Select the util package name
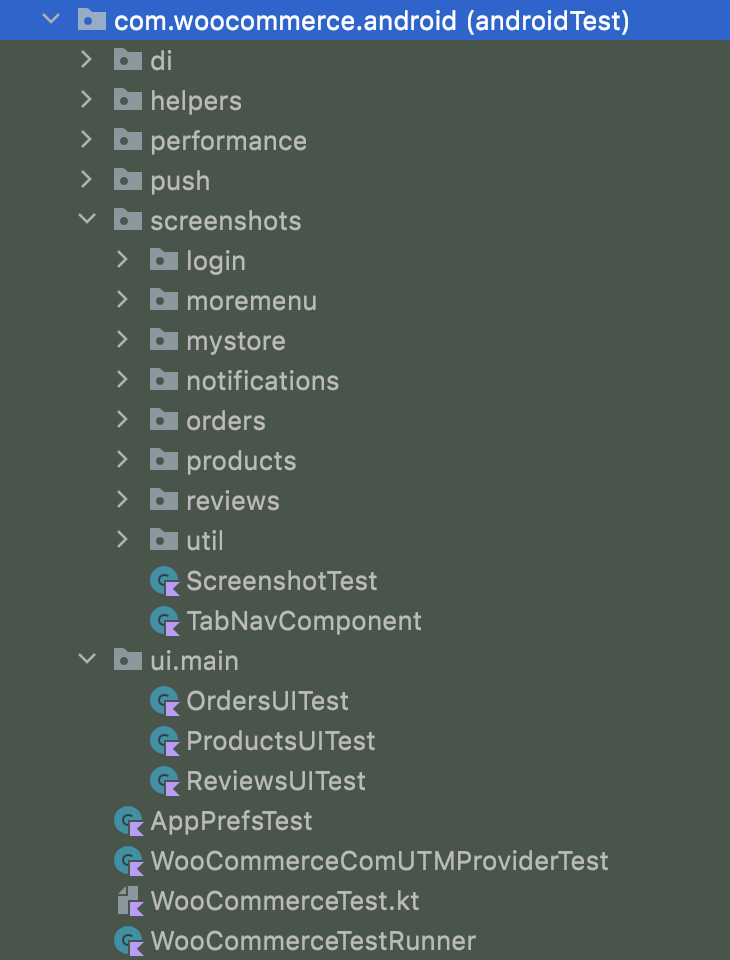 (x=205, y=541)
